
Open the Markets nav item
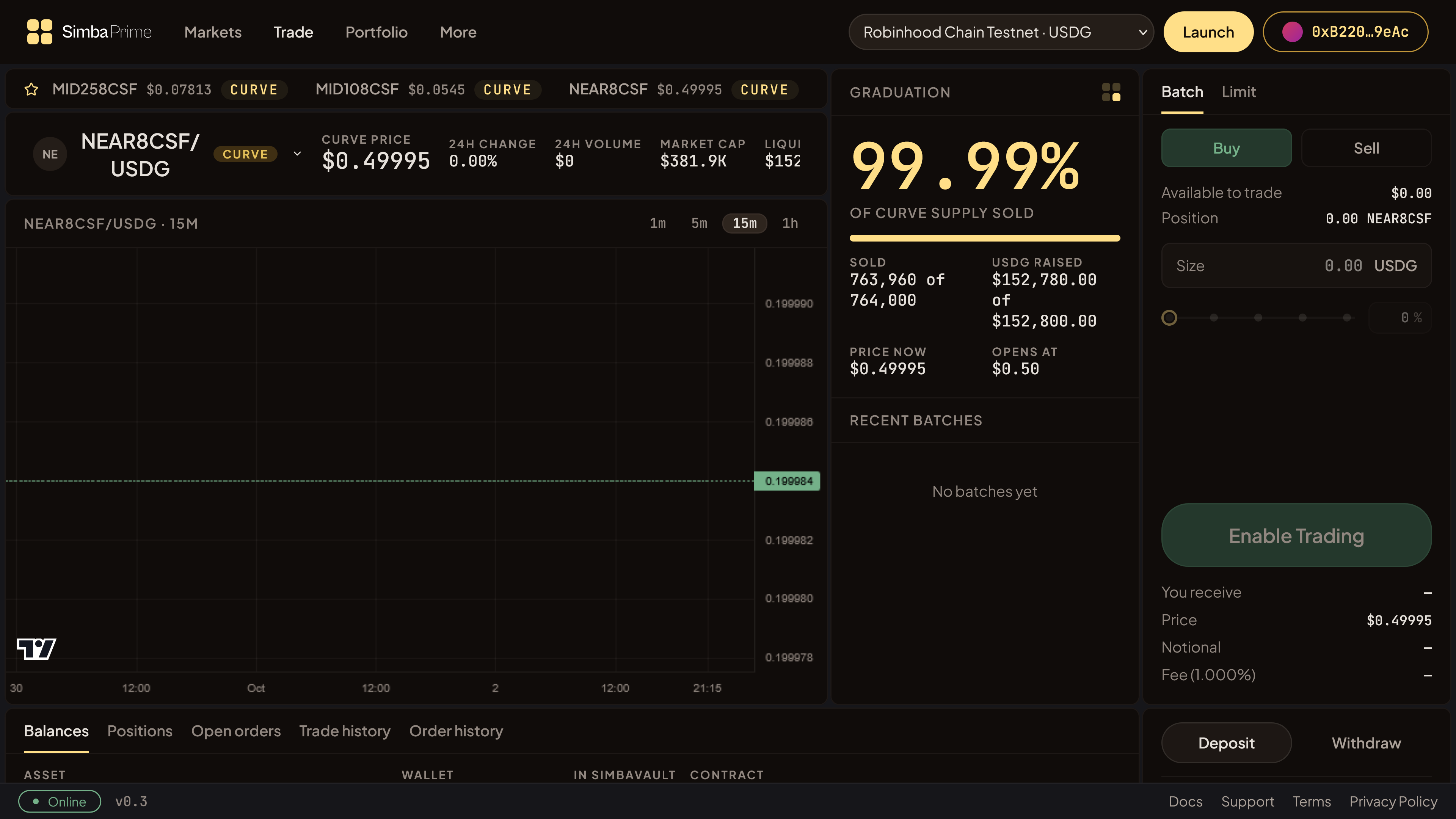click(x=212, y=32)
